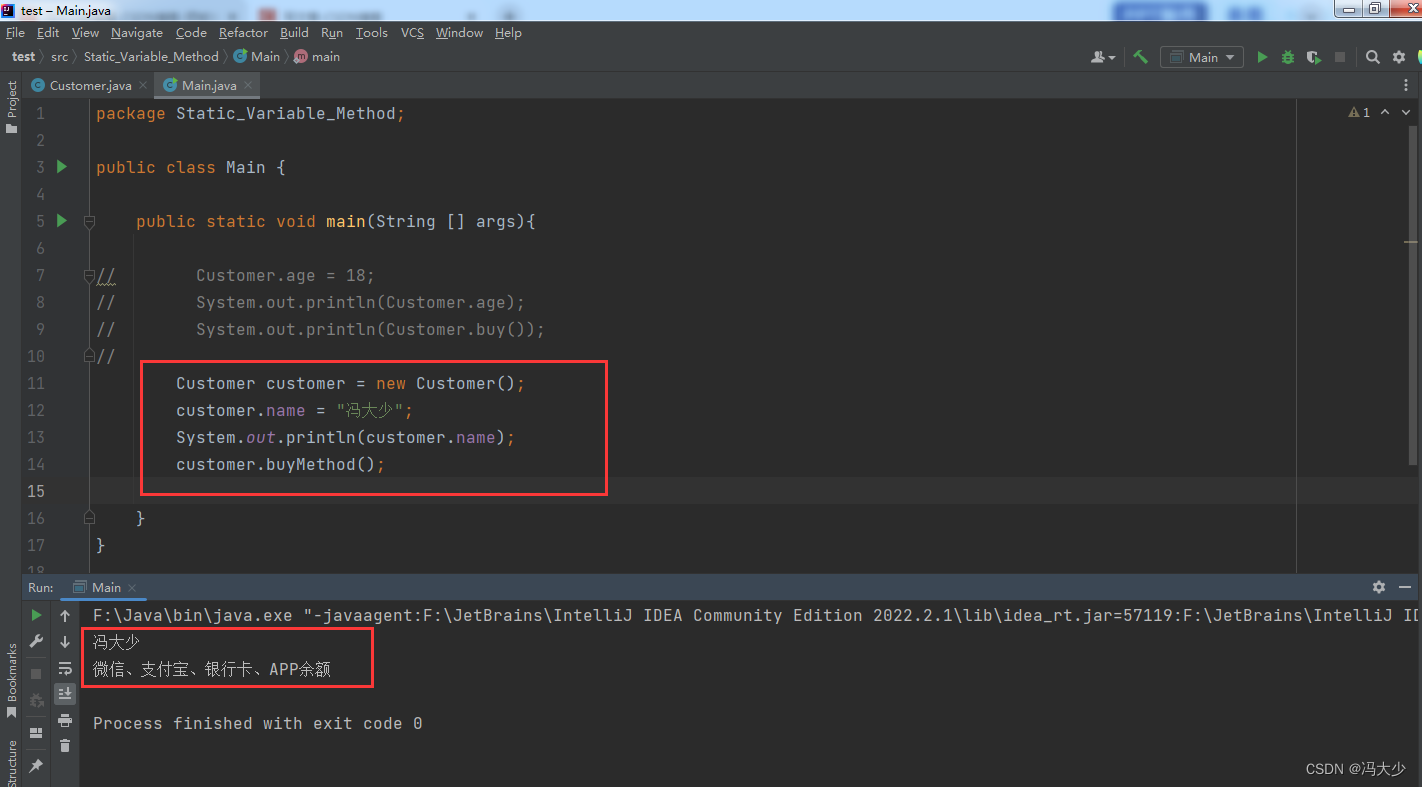Open the Code With Me user menu
This screenshot has height=787, width=1422.
tap(1103, 57)
